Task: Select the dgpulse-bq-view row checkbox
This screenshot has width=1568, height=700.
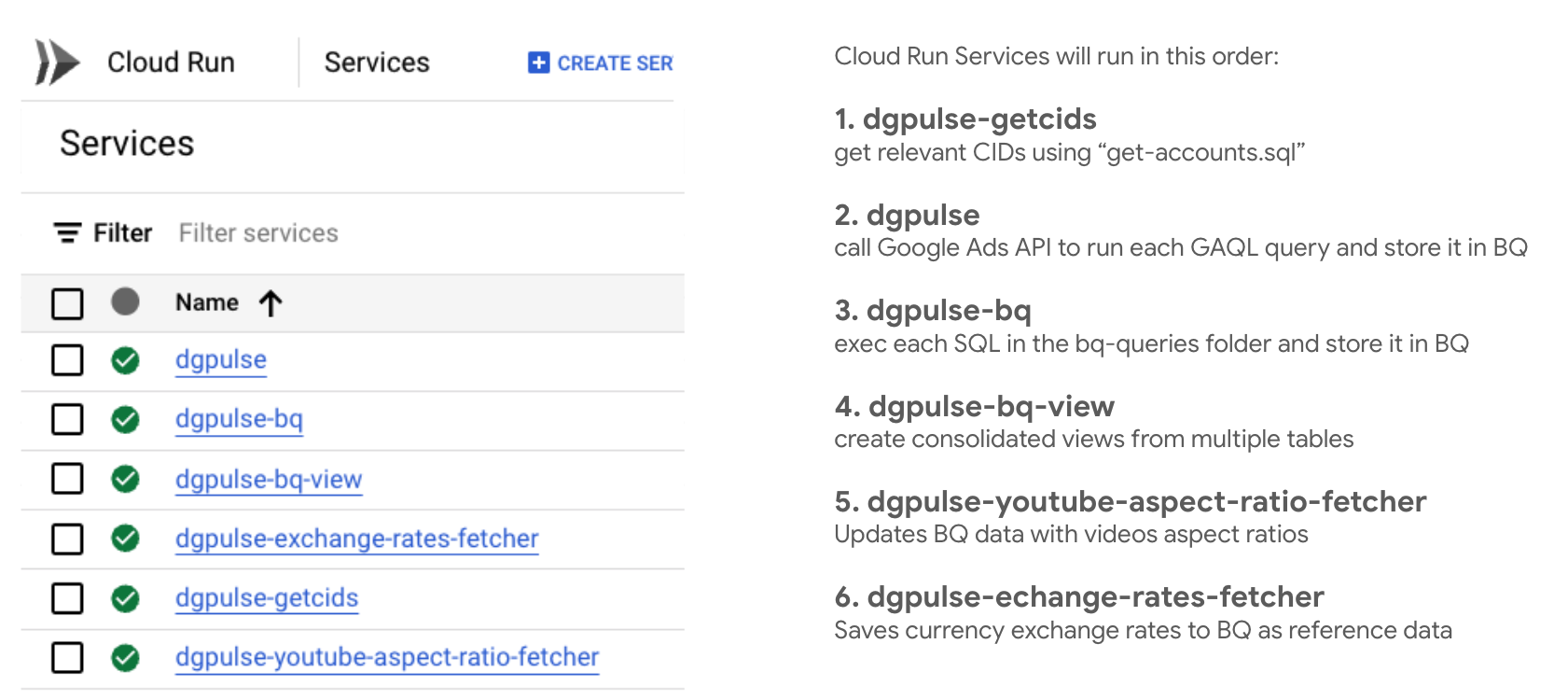Action: pos(67,479)
